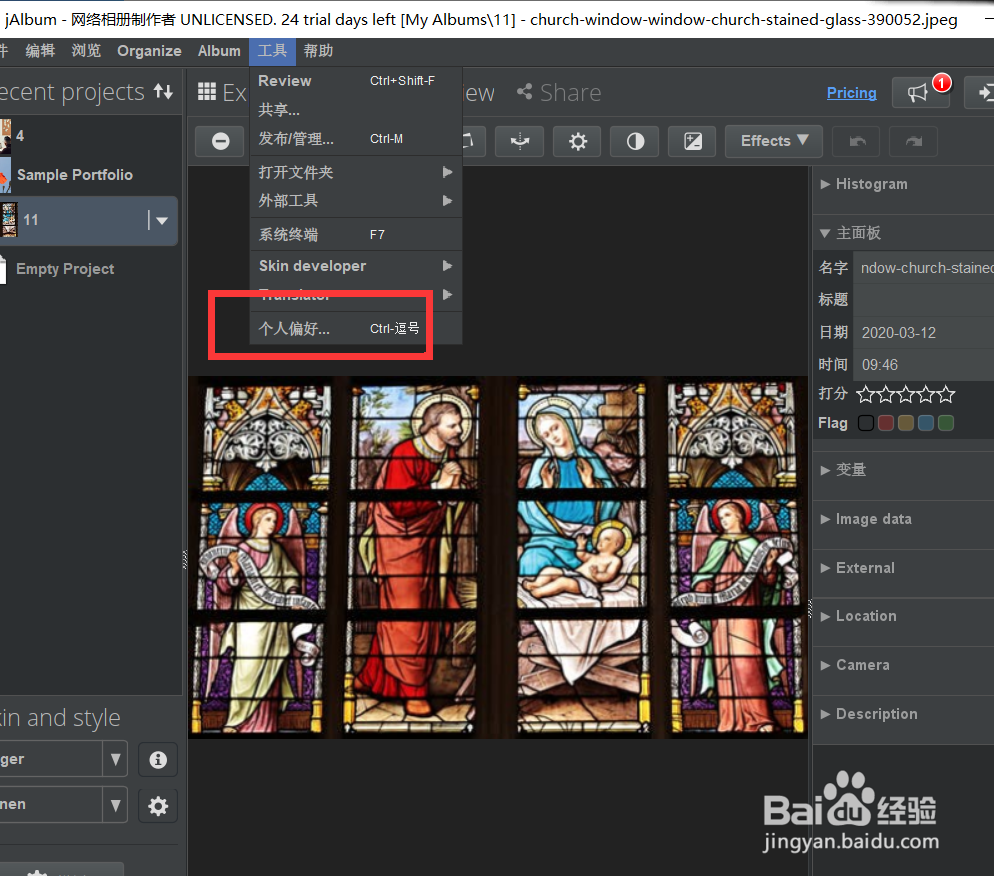The image size is (994, 876).
Task: Open the skin selection dropdown arrow
Action: coord(115,759)
